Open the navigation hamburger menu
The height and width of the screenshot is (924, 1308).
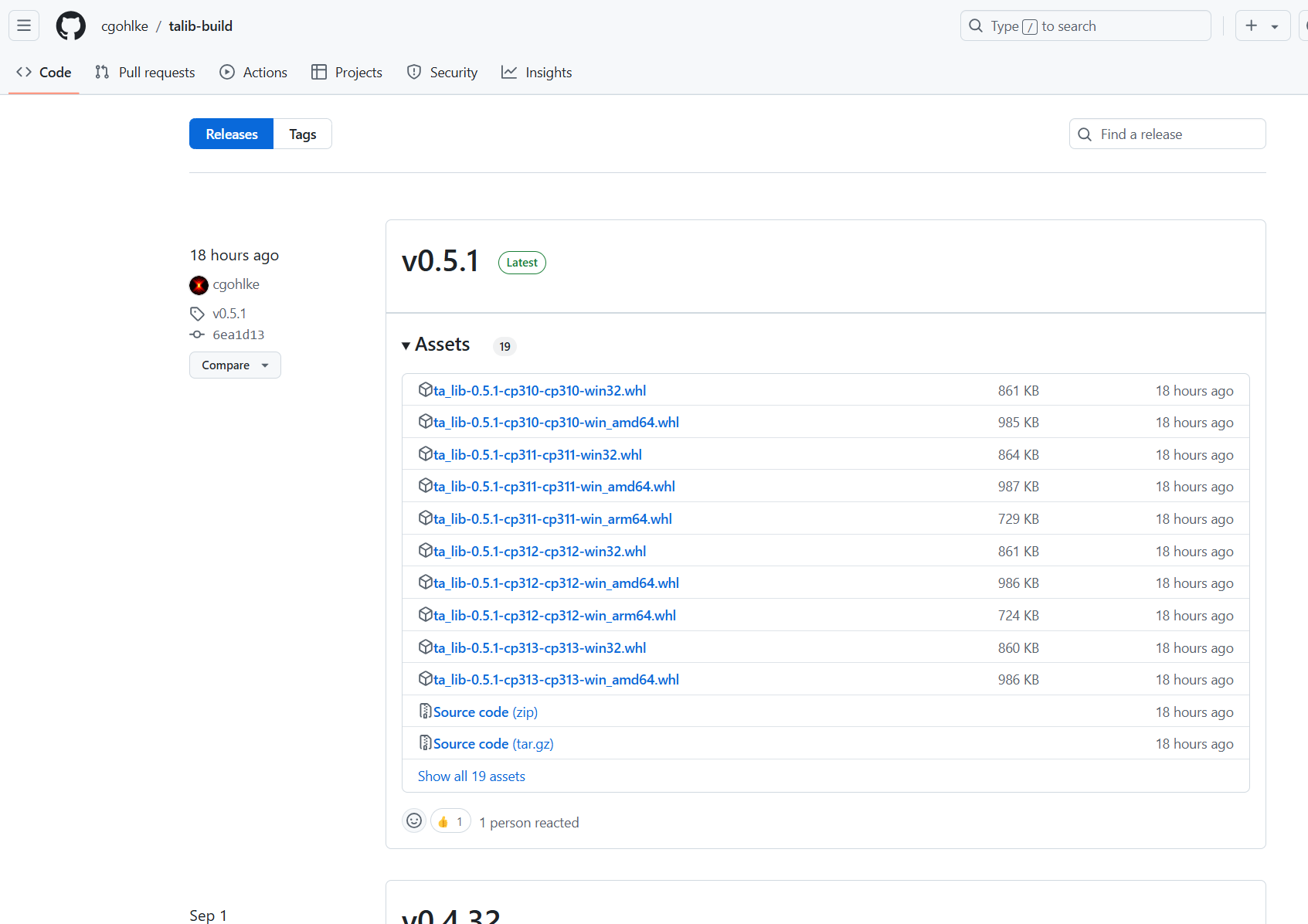tap(23, 25)
